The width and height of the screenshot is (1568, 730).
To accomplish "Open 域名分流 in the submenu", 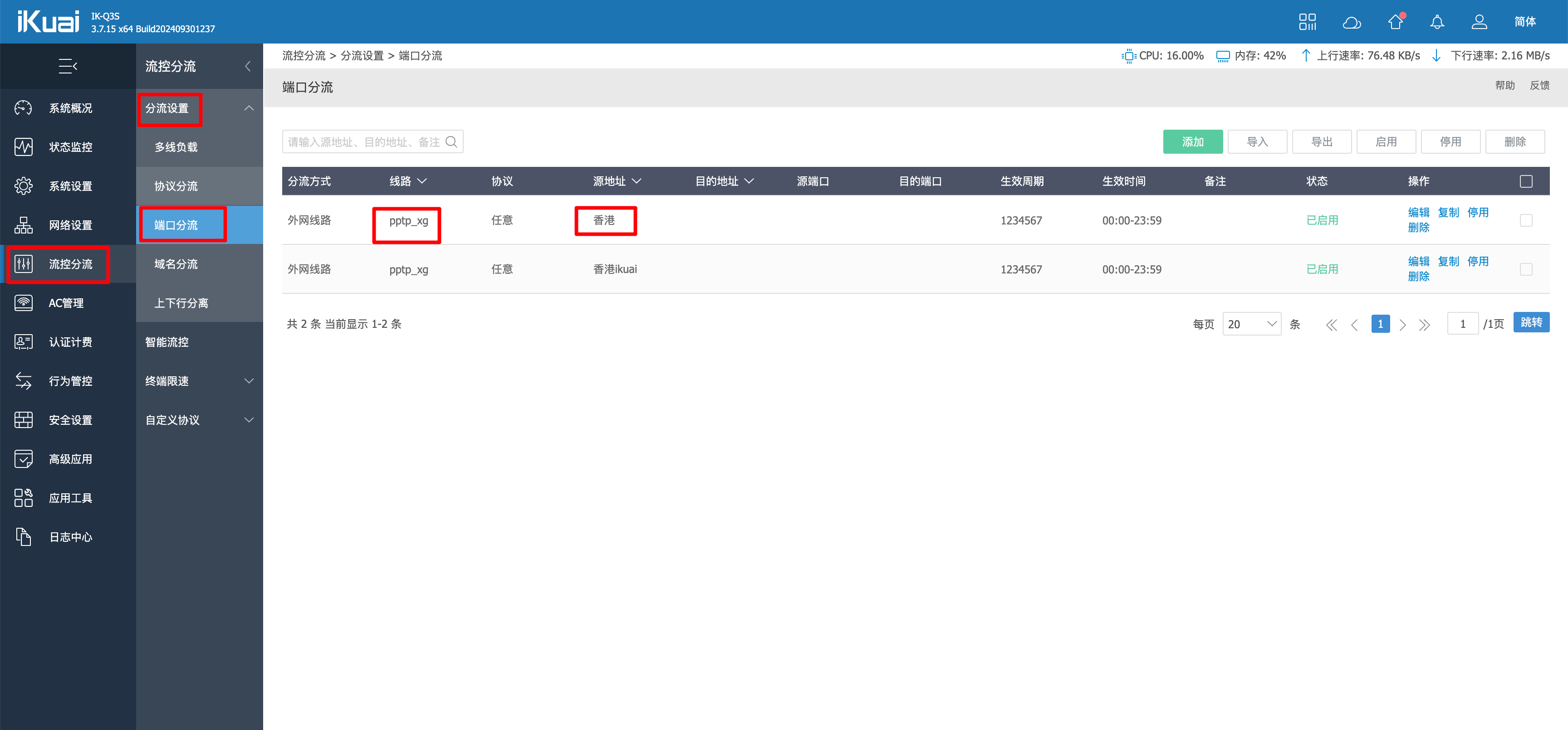I will click(x=176, y=264).
